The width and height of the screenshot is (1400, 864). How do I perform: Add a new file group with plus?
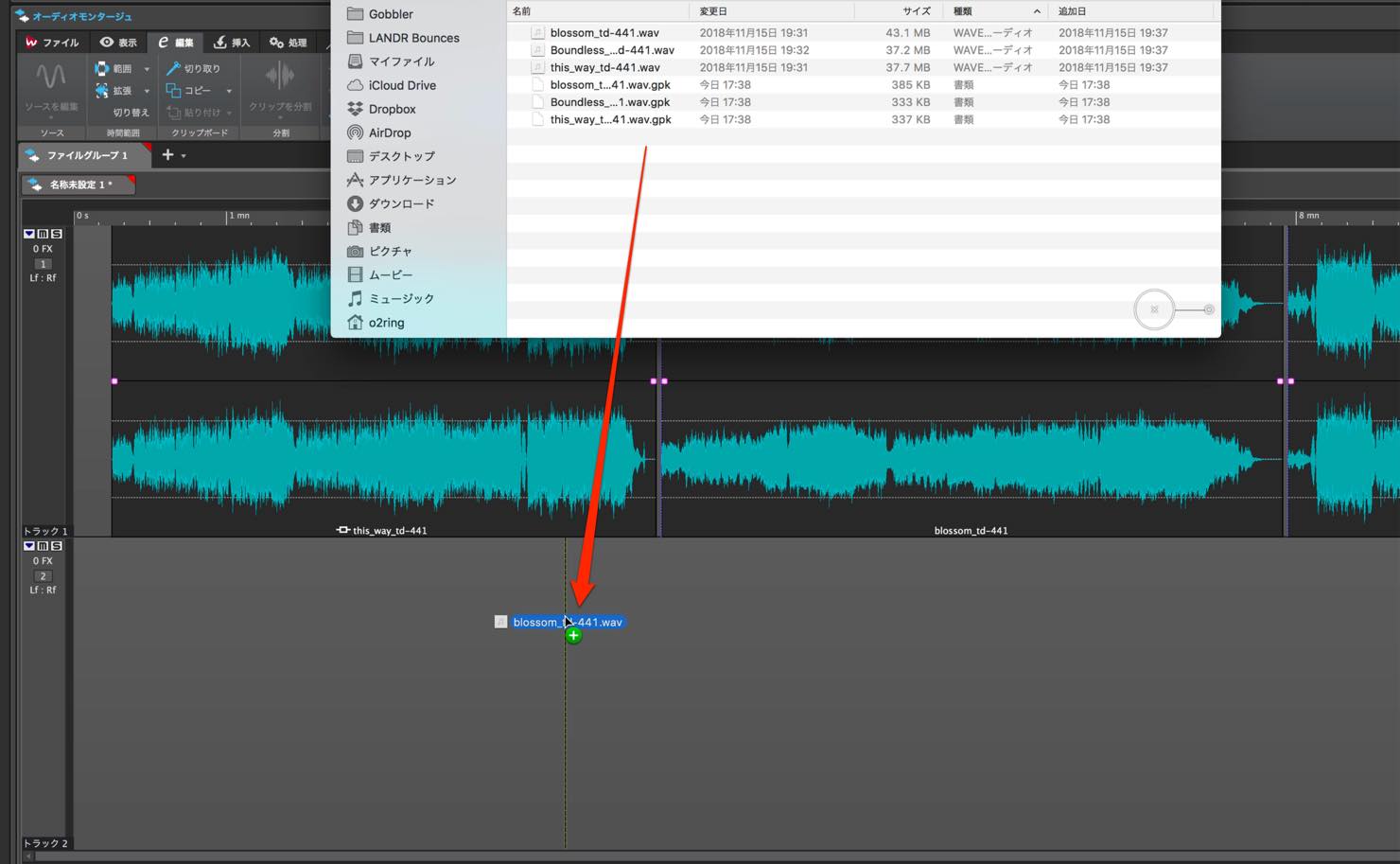pos(167,154)
